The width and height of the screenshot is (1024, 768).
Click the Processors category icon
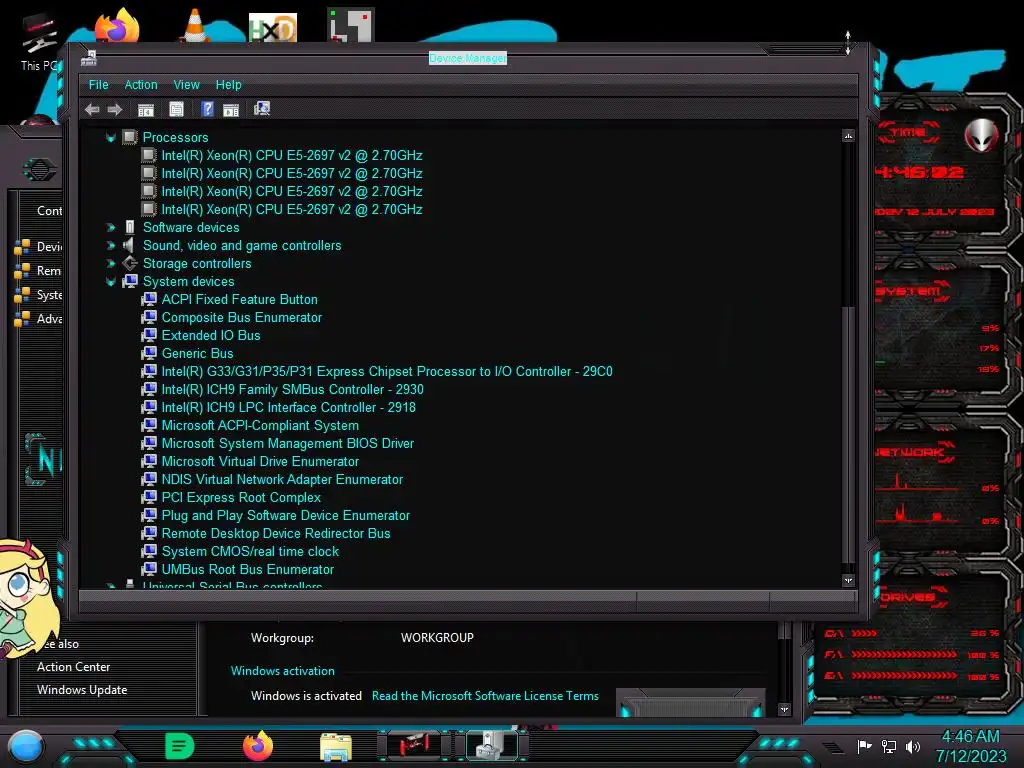[x=130, y=137]
